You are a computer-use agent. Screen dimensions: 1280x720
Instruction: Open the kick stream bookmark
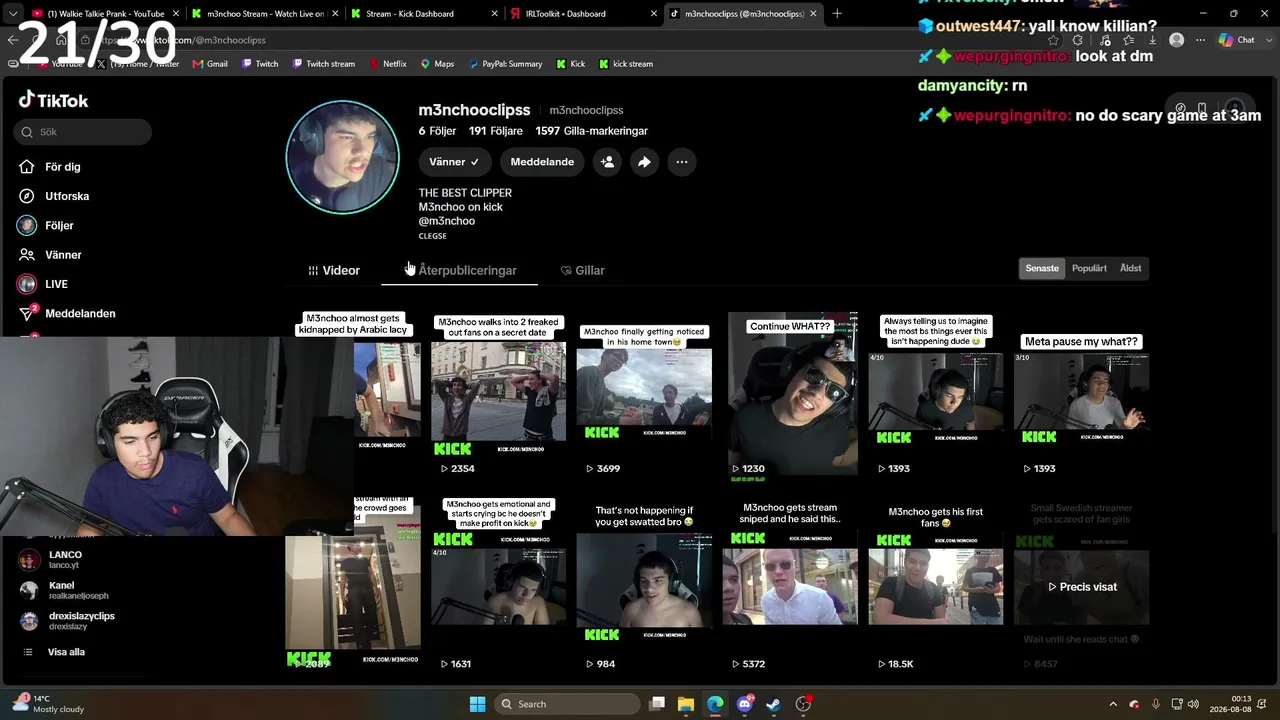626,64
